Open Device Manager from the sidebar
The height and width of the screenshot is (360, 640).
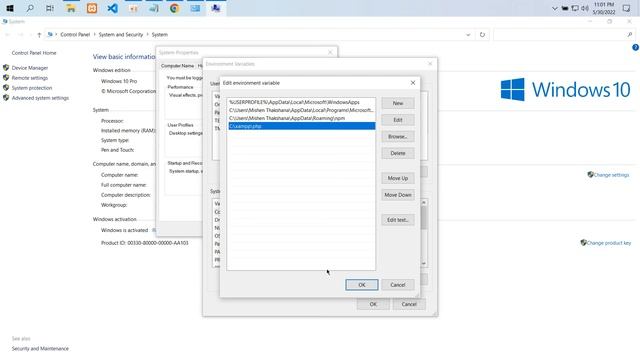click(30, 68)
